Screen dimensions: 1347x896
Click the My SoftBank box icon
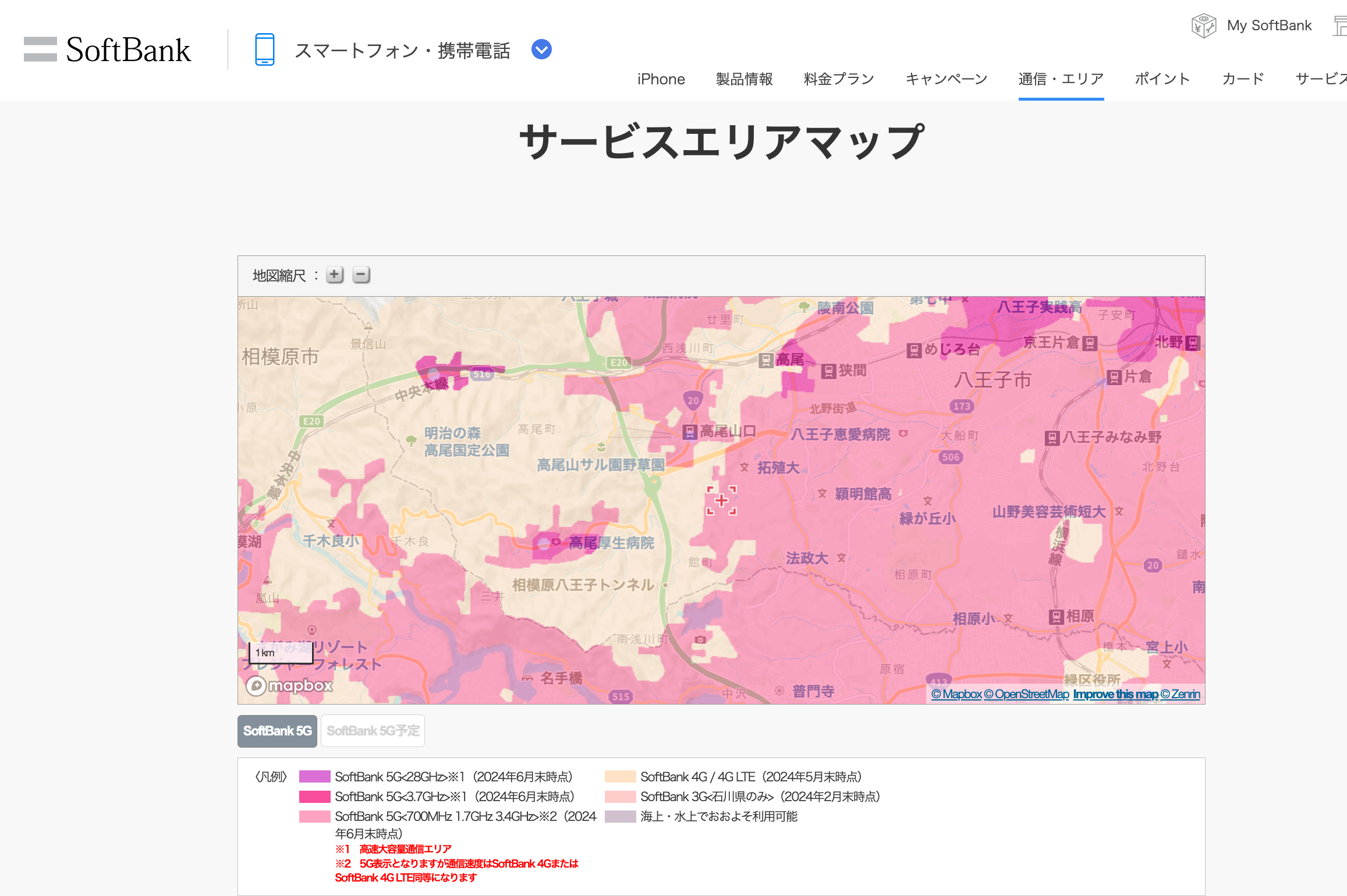click(1204, 26)
